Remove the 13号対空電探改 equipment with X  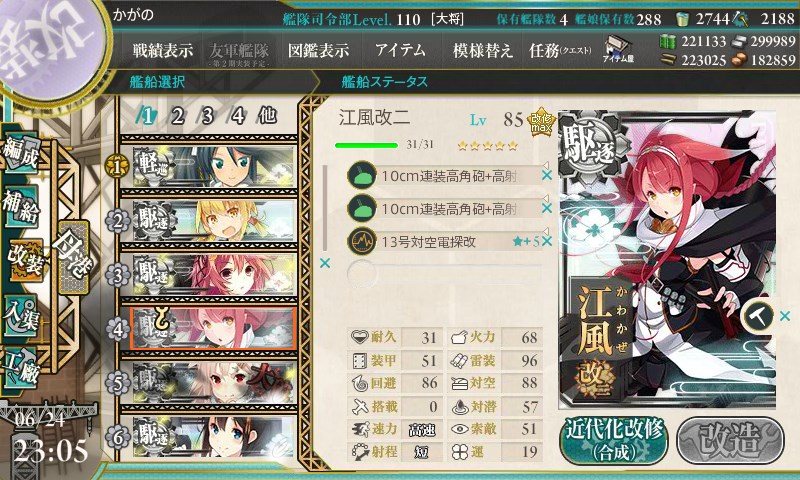[x=546, y=241]
